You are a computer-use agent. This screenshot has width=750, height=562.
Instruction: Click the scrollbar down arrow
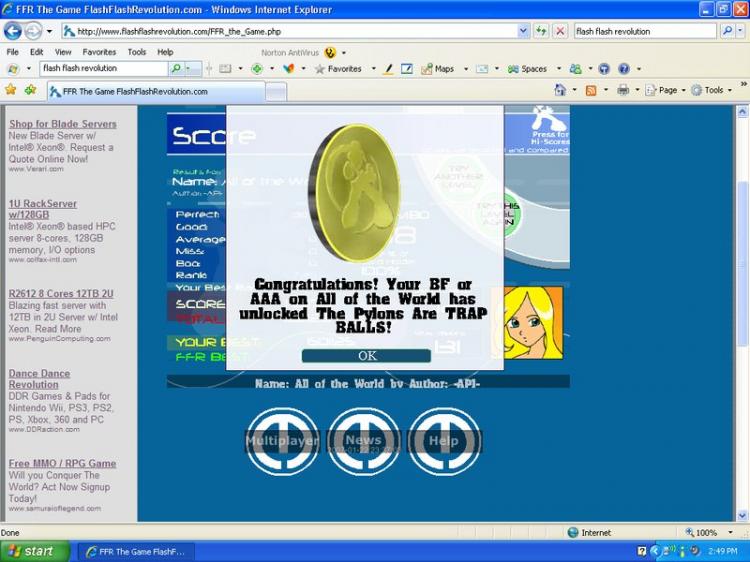[742, 516]
